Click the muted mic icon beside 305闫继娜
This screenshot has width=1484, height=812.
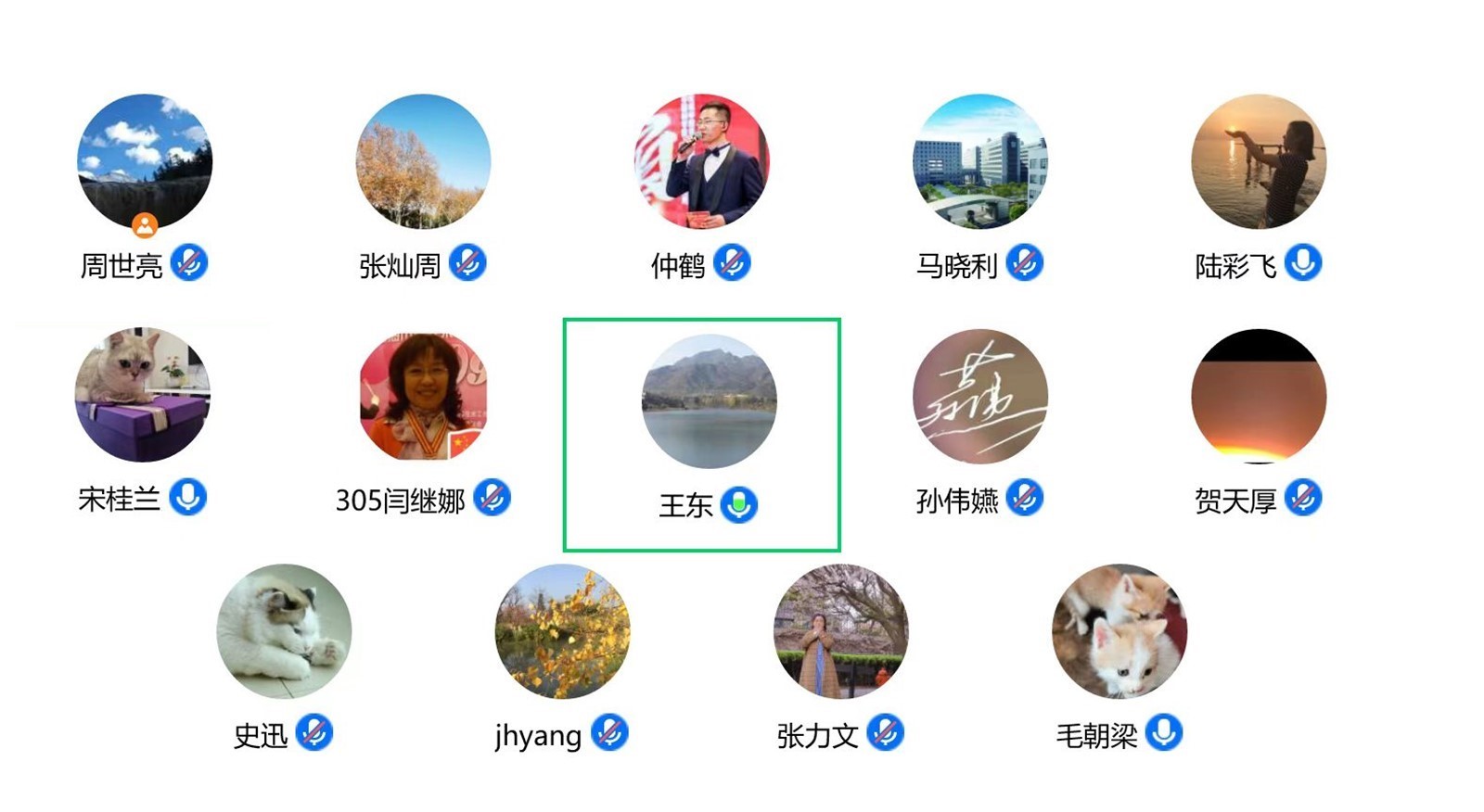(493, 498)
